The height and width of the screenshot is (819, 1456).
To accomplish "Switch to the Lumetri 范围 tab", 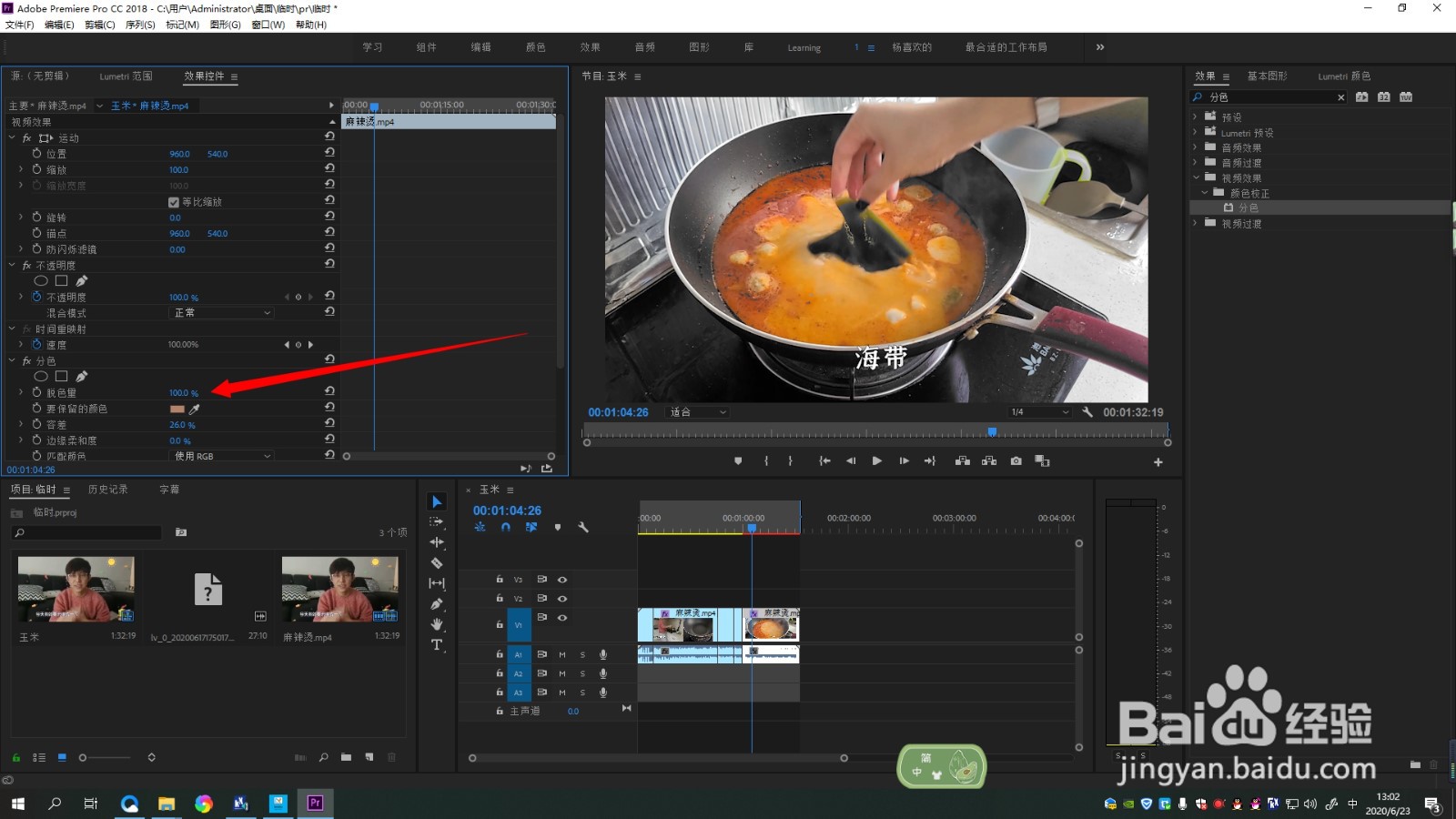I will [126, 76].
